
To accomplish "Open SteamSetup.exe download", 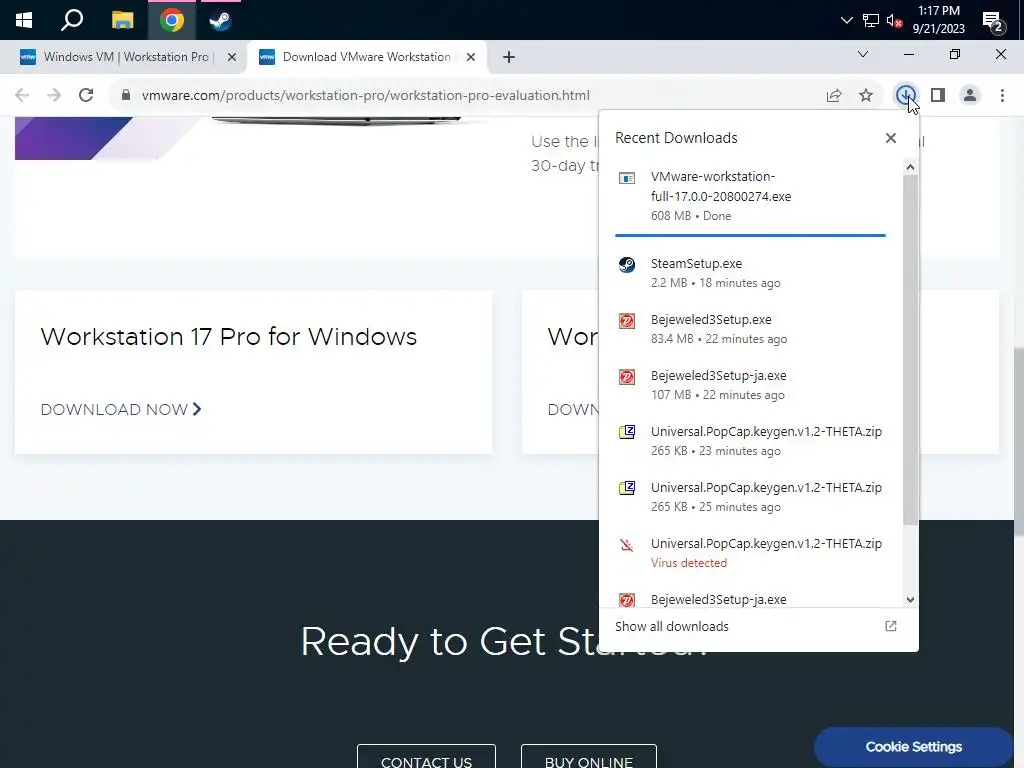I will tap(750, 273).
